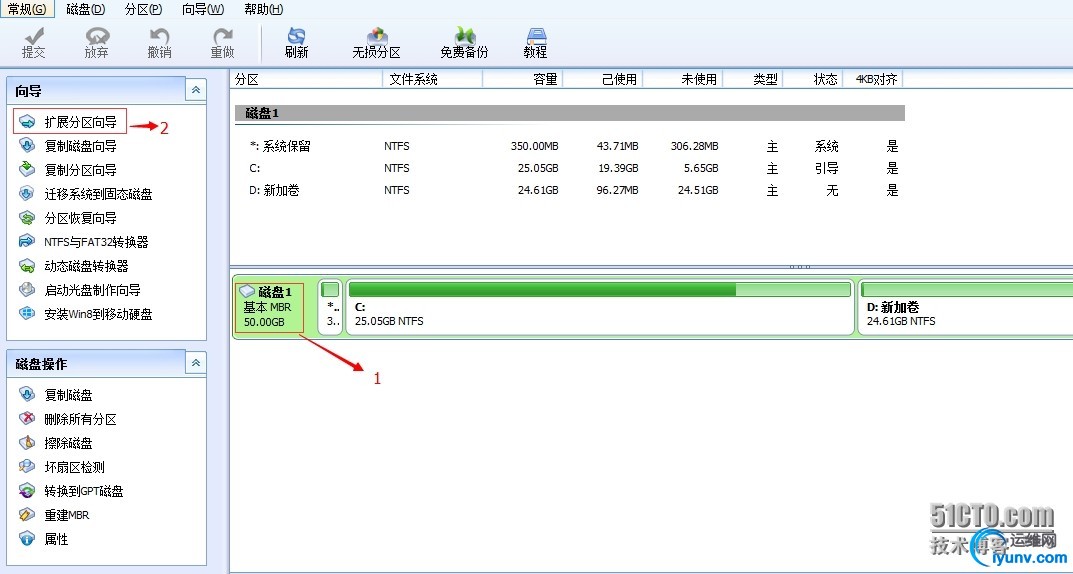Click the 提交 (commit) toolbar icon
Screen dimensions: 1073x574
coord(34,42)
